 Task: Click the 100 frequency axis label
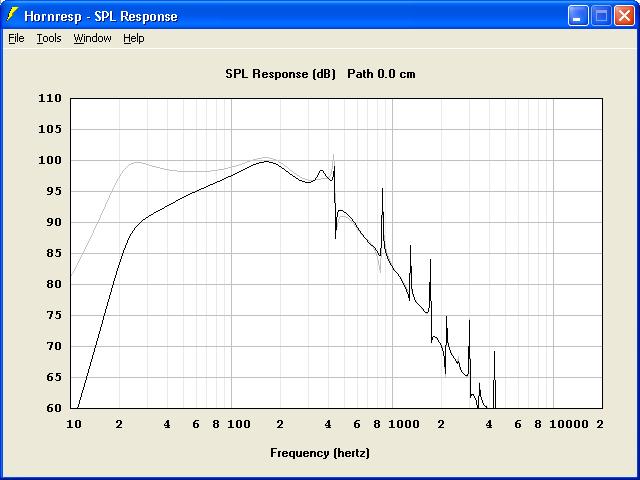pos(239,424)
